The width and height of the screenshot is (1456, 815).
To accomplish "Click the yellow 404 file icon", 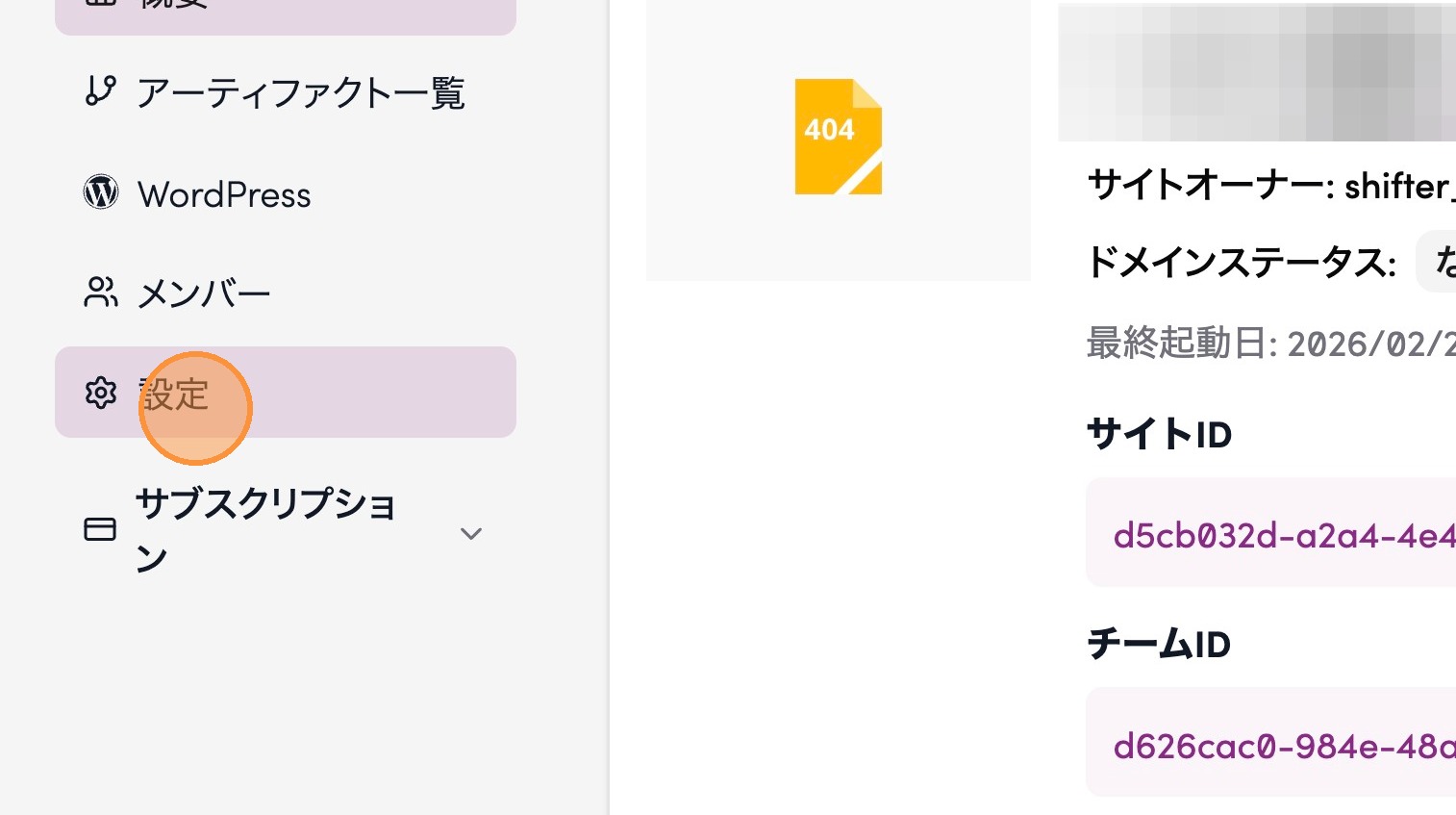I will coord(838,137).
